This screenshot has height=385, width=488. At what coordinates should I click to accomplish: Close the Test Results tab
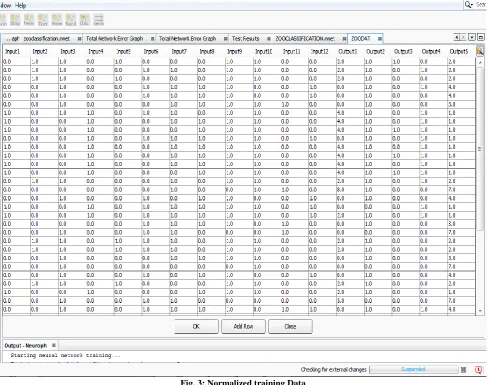pos(269,39)
